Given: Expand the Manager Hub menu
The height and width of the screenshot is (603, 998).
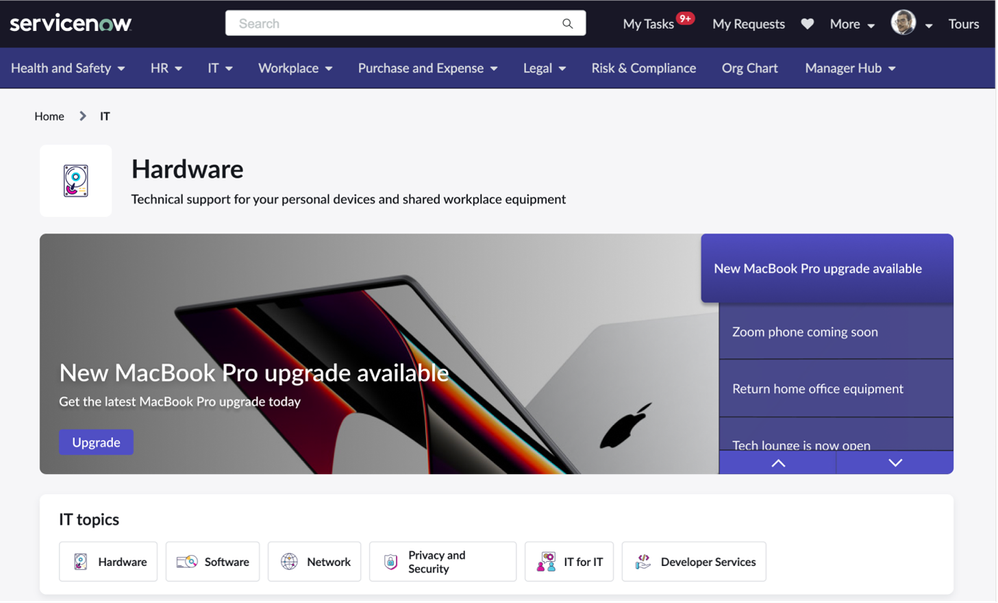Looking at the screenshot, I should tap(850, 68).
